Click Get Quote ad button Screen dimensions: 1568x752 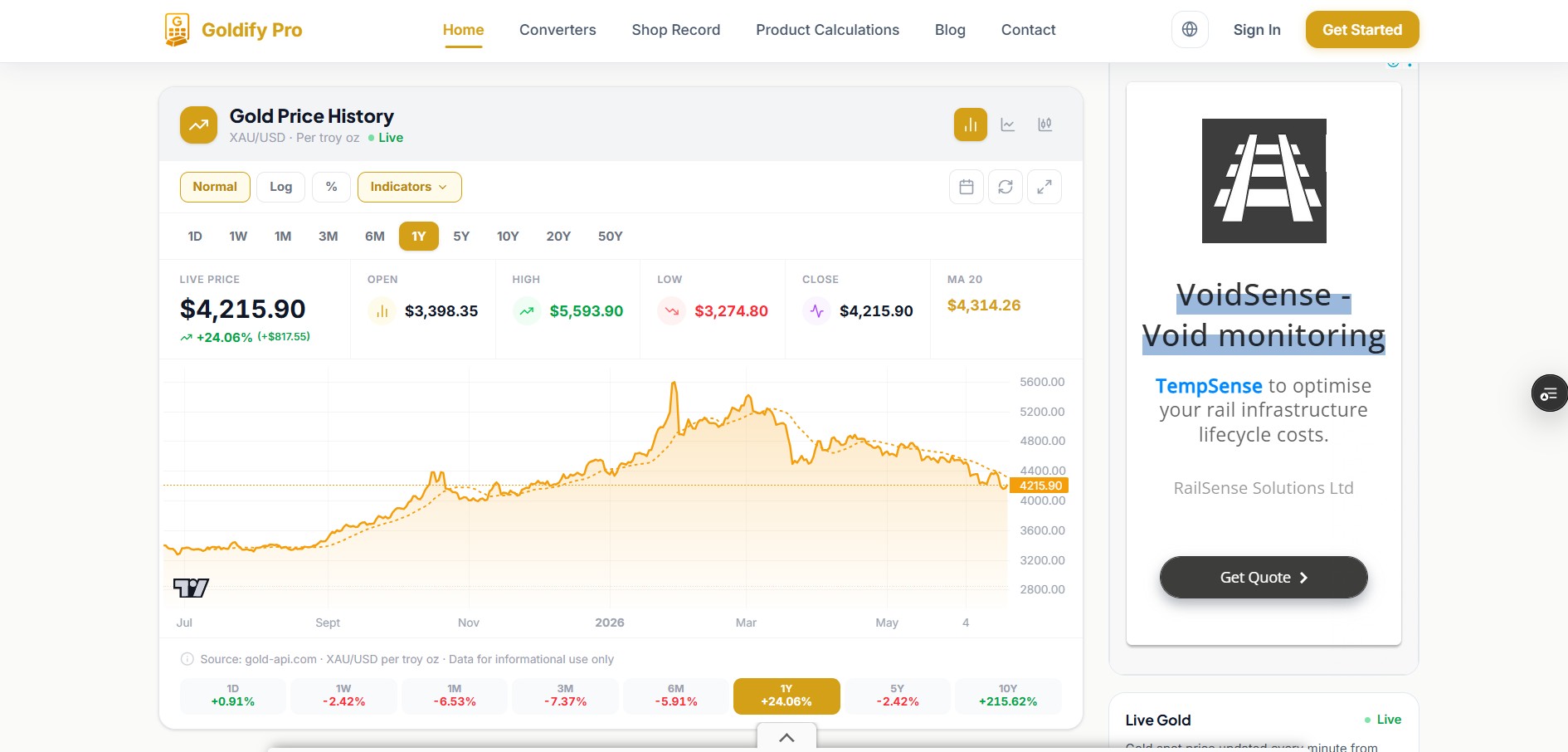1264,578
